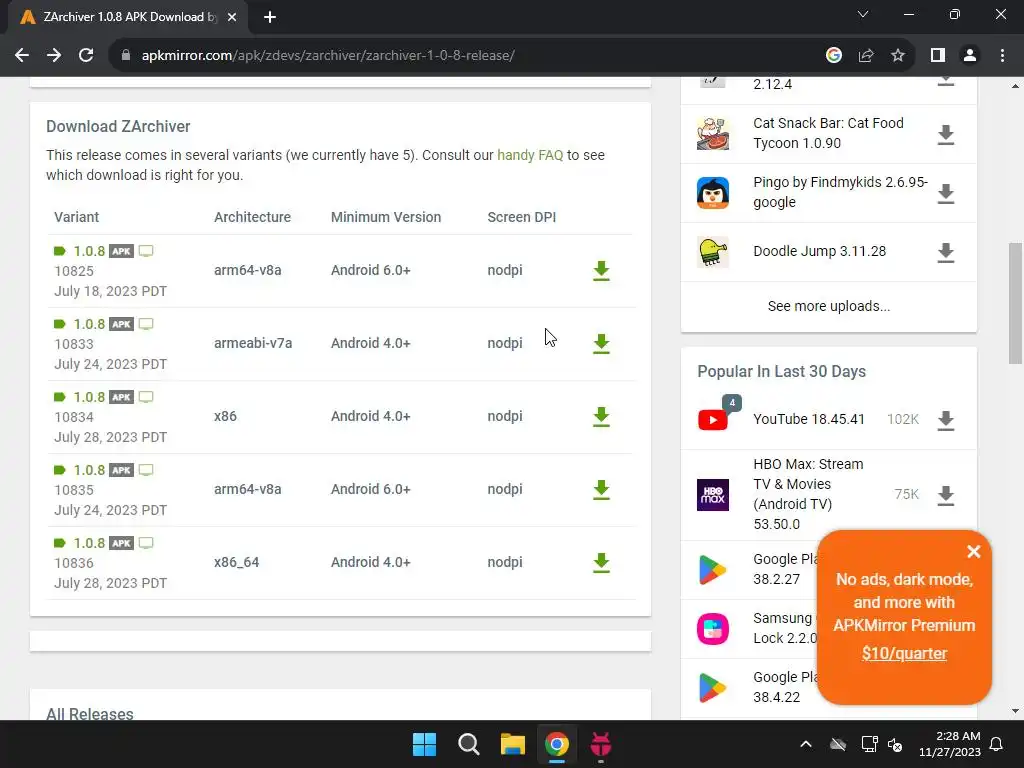Viewport: 1024px width, 768px height.
Task: Open HBO Max Android TV page
Action: [x=808, y=494]
